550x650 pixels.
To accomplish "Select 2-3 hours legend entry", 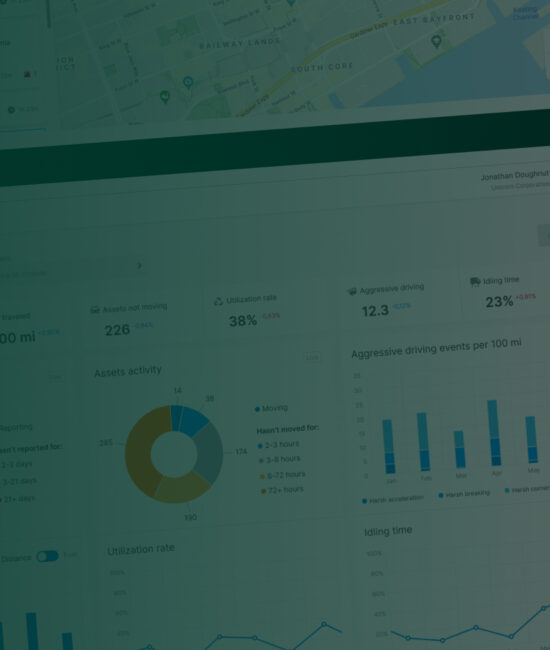I will pyautogui.click(x=279, y=445).
